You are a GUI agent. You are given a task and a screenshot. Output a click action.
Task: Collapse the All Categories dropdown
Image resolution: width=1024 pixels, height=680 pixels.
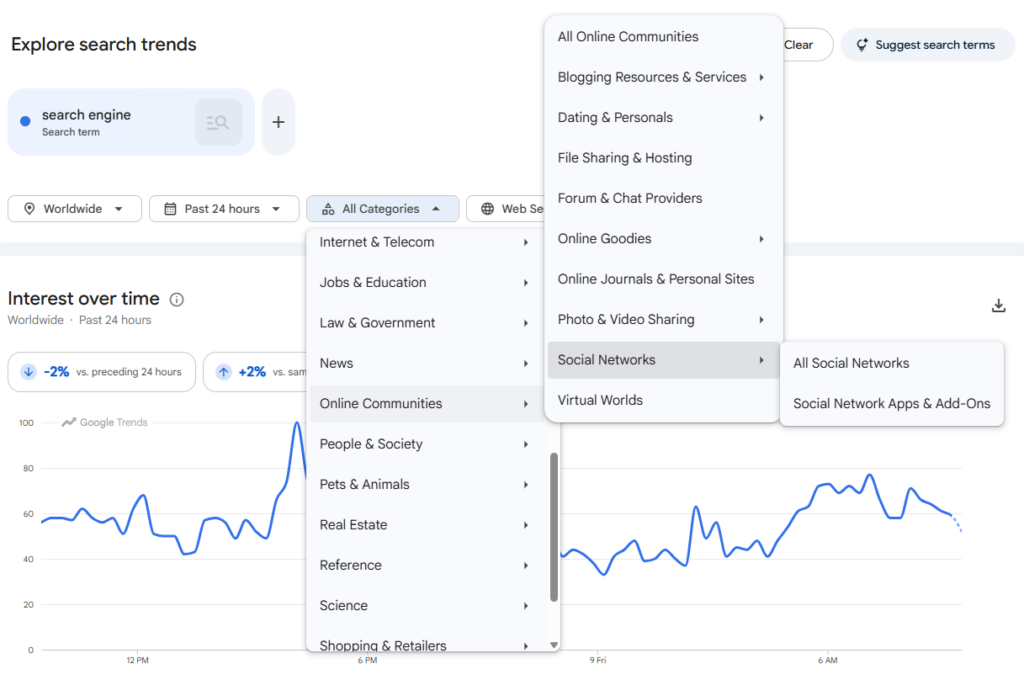[383, 209]
